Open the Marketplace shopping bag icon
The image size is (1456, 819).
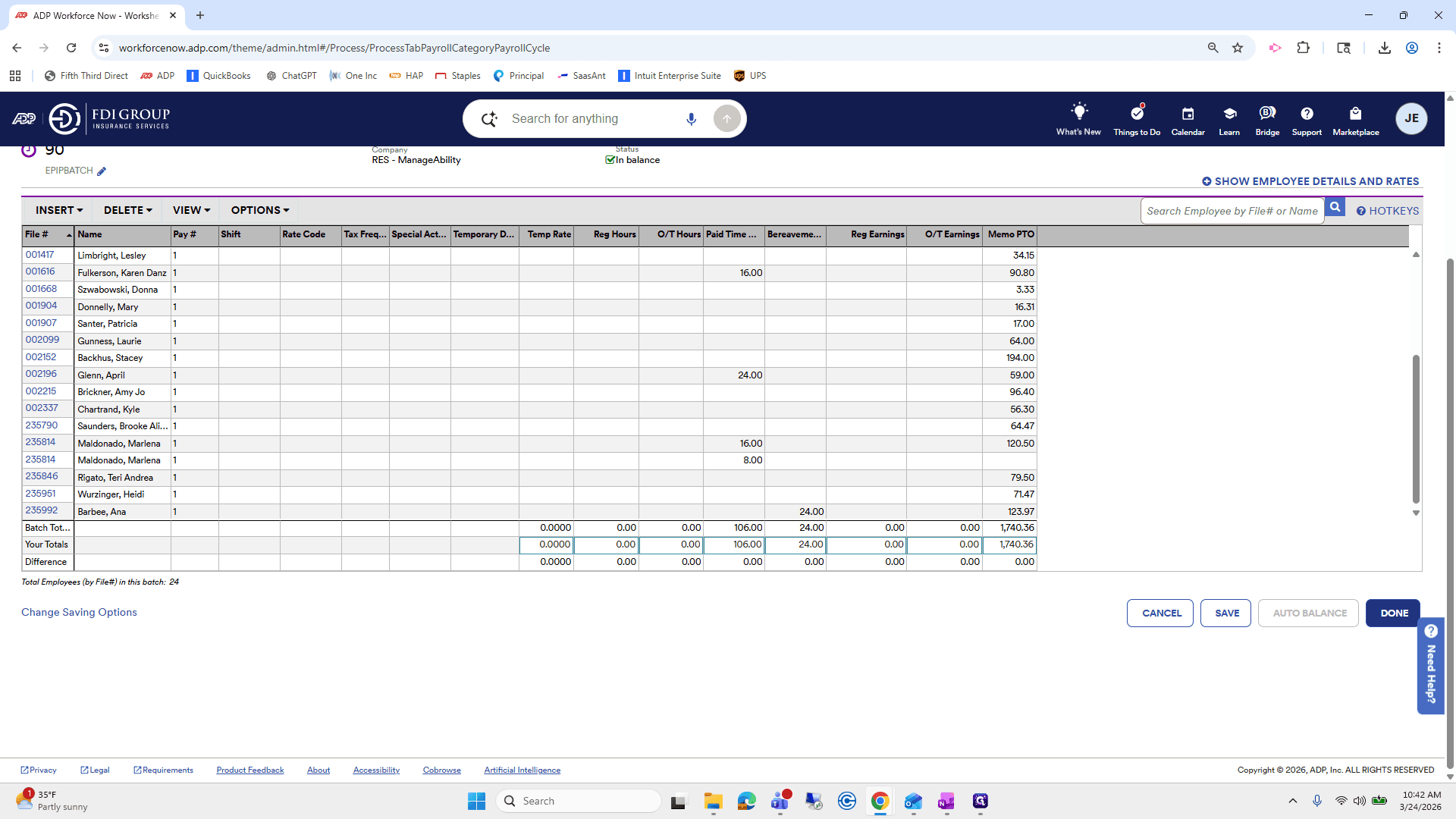[1356, 114]
